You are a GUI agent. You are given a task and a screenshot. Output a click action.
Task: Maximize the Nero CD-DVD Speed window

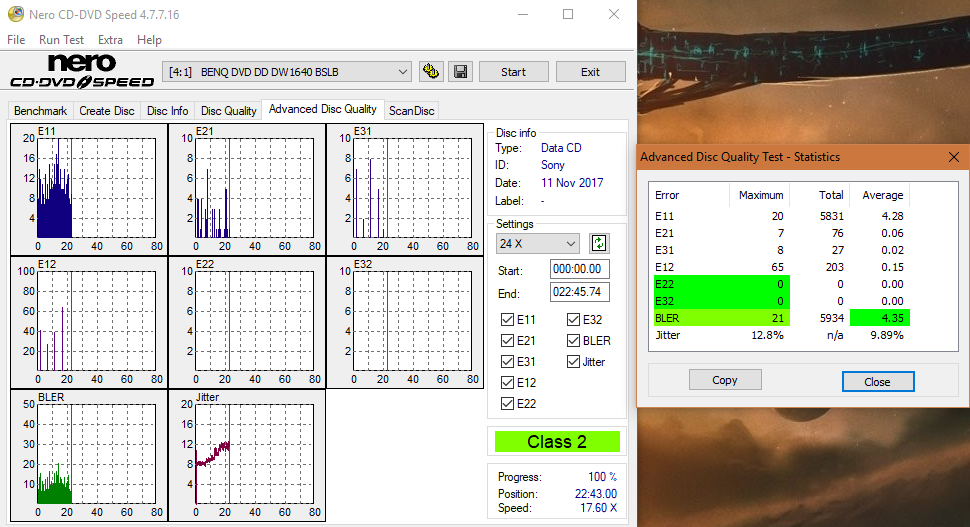tap(568, 14)
